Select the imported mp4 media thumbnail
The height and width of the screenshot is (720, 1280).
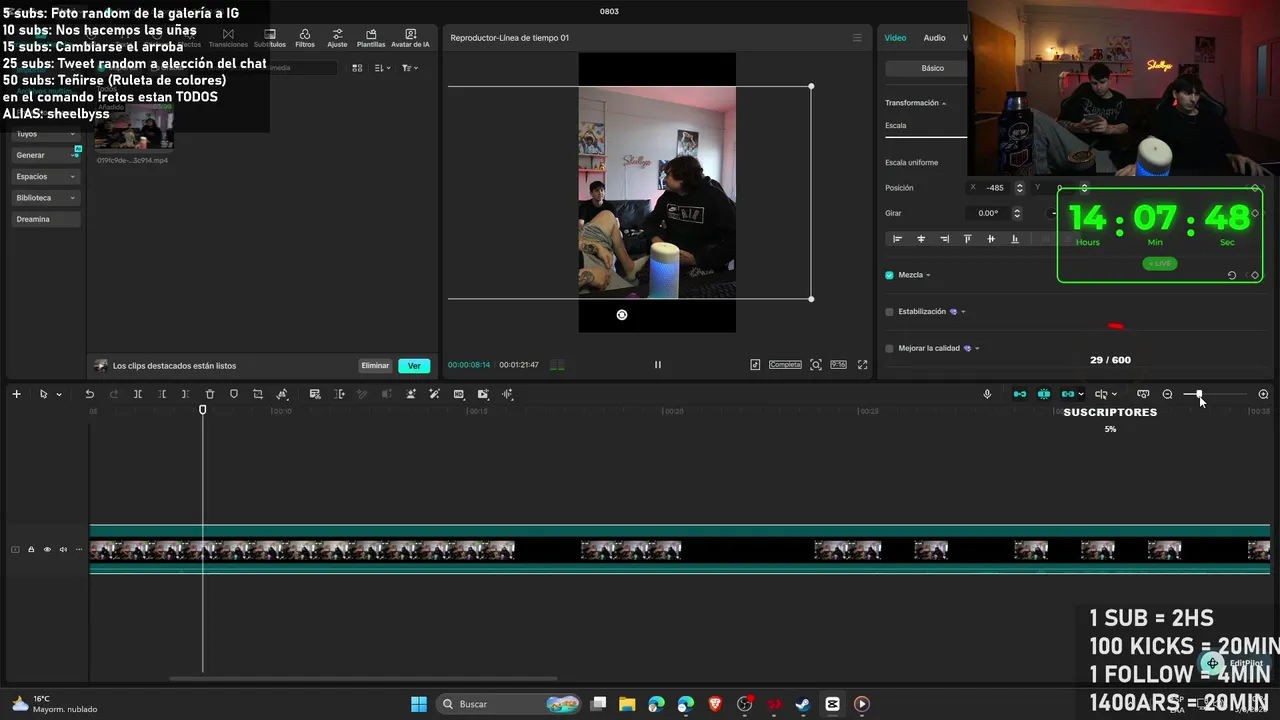pos(133,128)
